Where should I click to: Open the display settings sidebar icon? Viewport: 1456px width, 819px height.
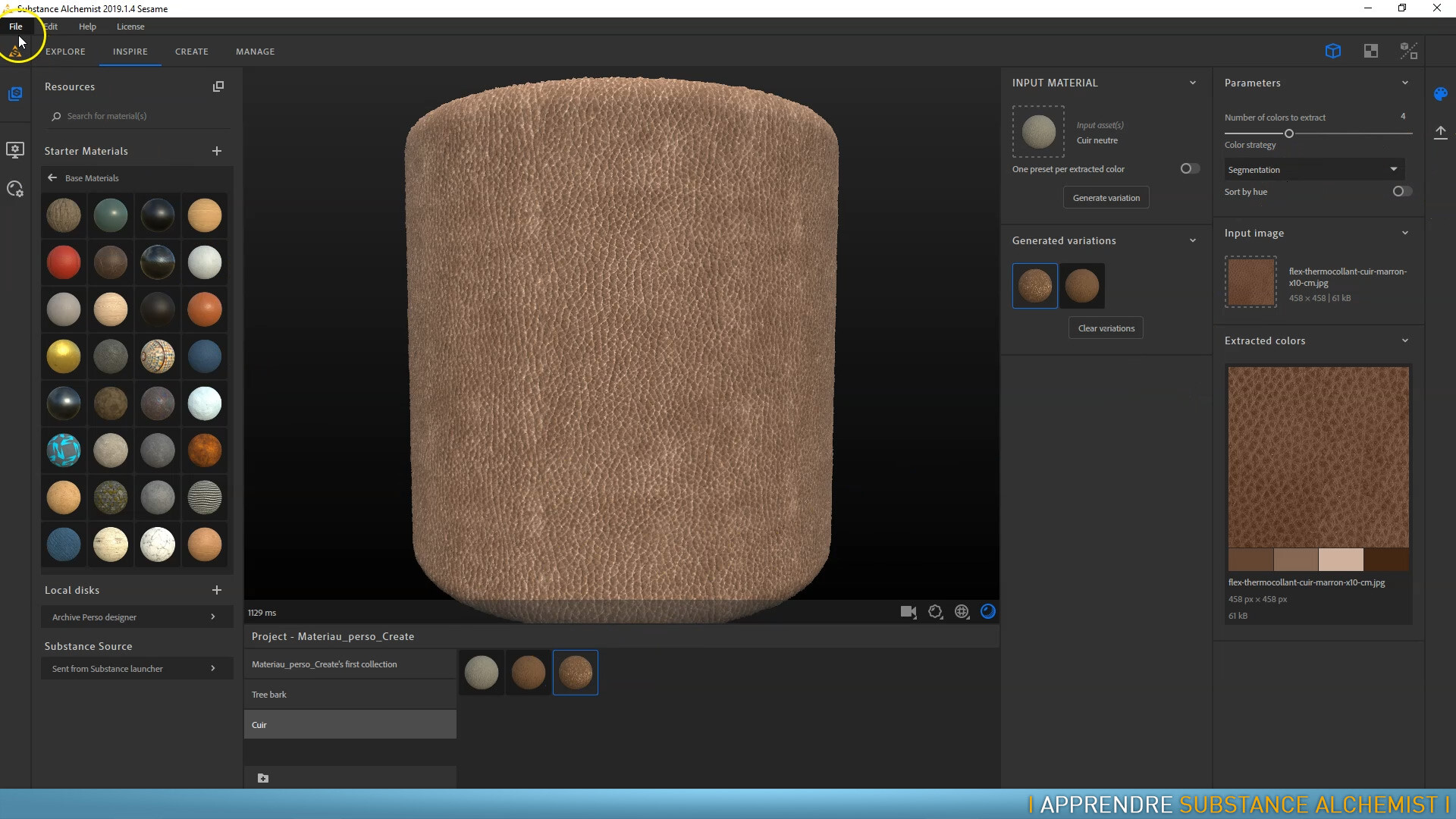[x=15, y=149]
